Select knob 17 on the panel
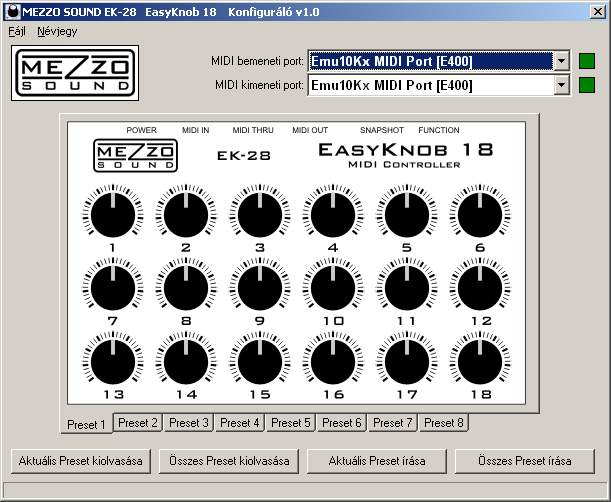Viewport: 611px width, 502px height. point(406,362)
